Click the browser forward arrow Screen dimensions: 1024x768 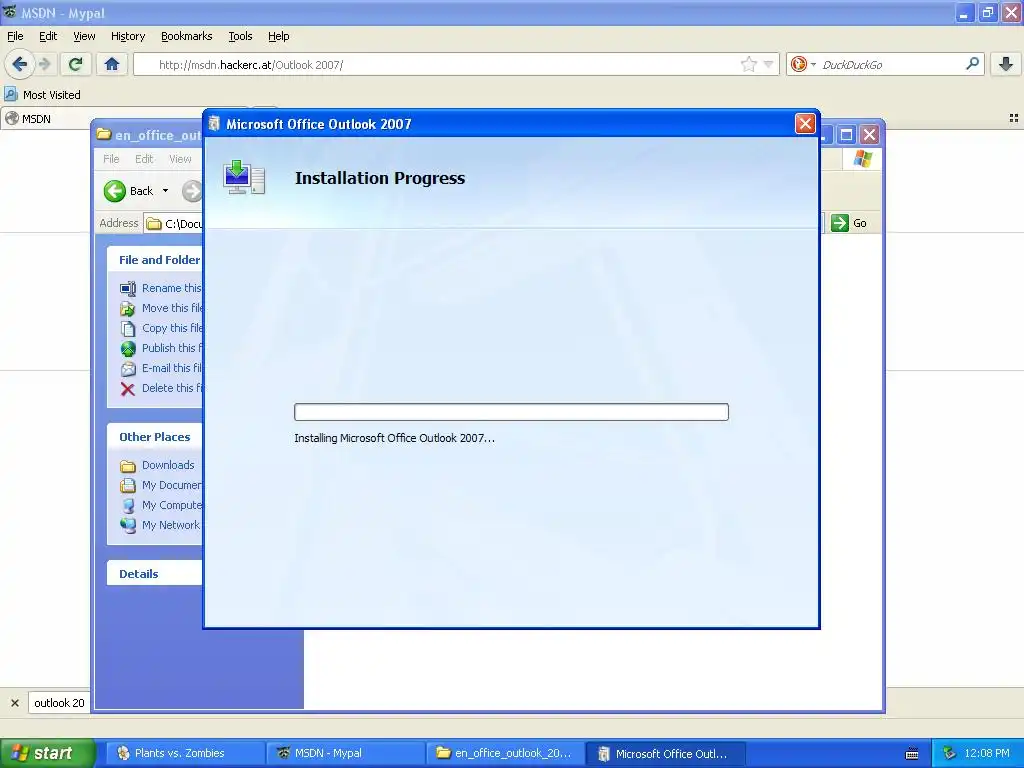(45, 64)
